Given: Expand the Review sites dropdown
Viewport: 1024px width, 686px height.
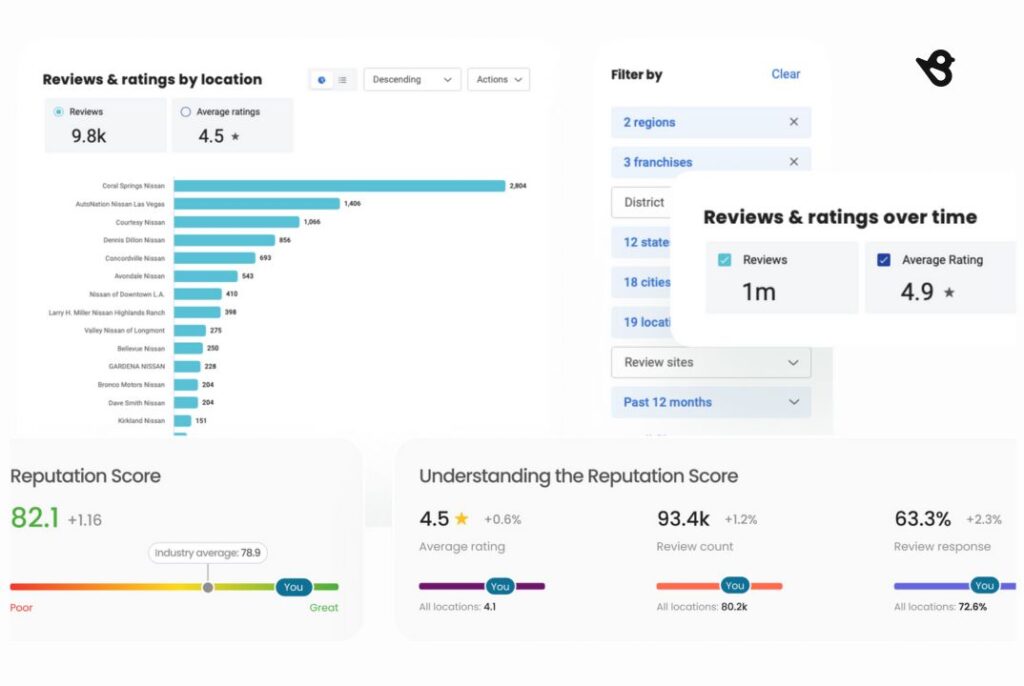Looking at the screenshot, I should click(710, 362).
